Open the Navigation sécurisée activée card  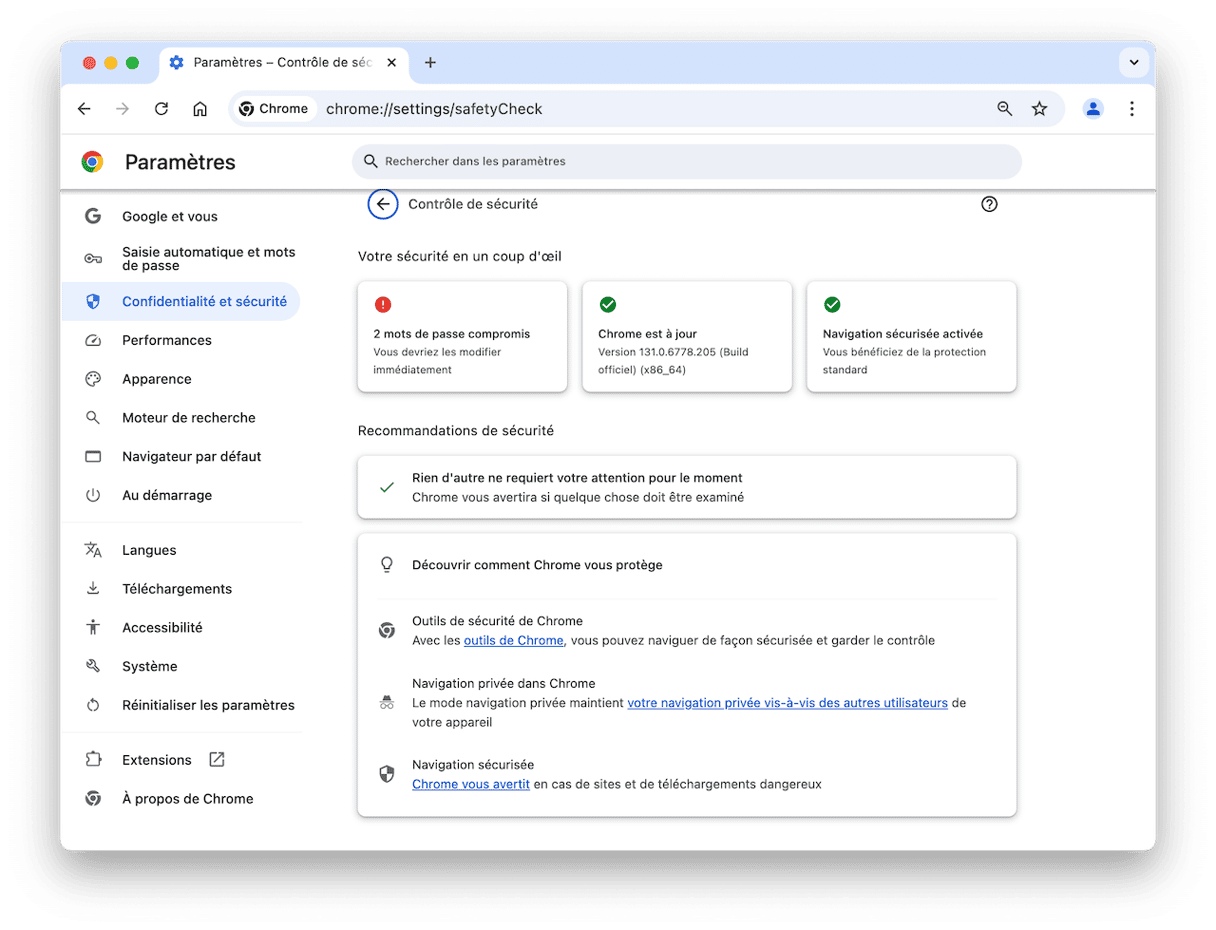912,336
